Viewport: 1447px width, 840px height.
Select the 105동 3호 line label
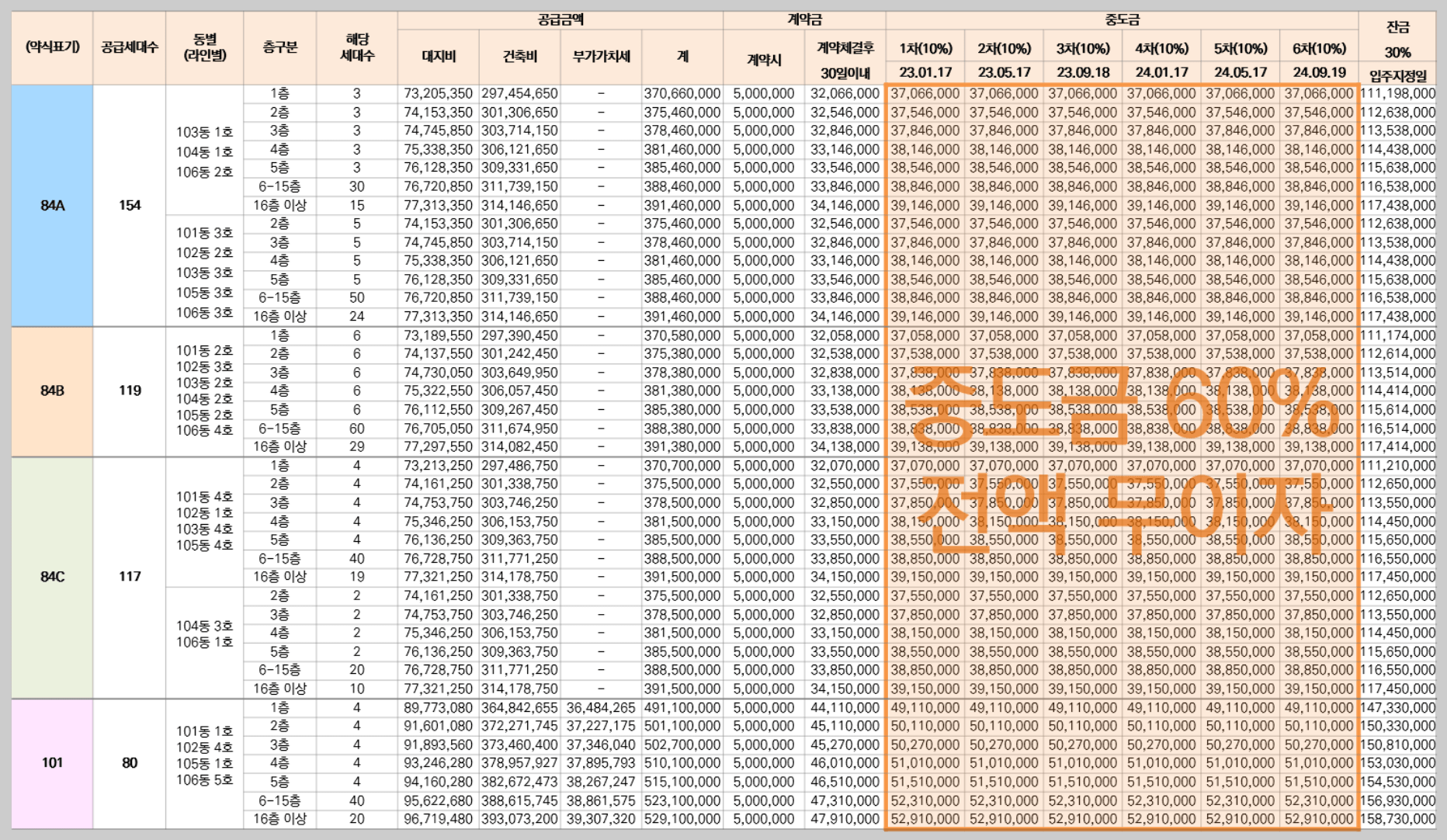click(x=204, y=293)
